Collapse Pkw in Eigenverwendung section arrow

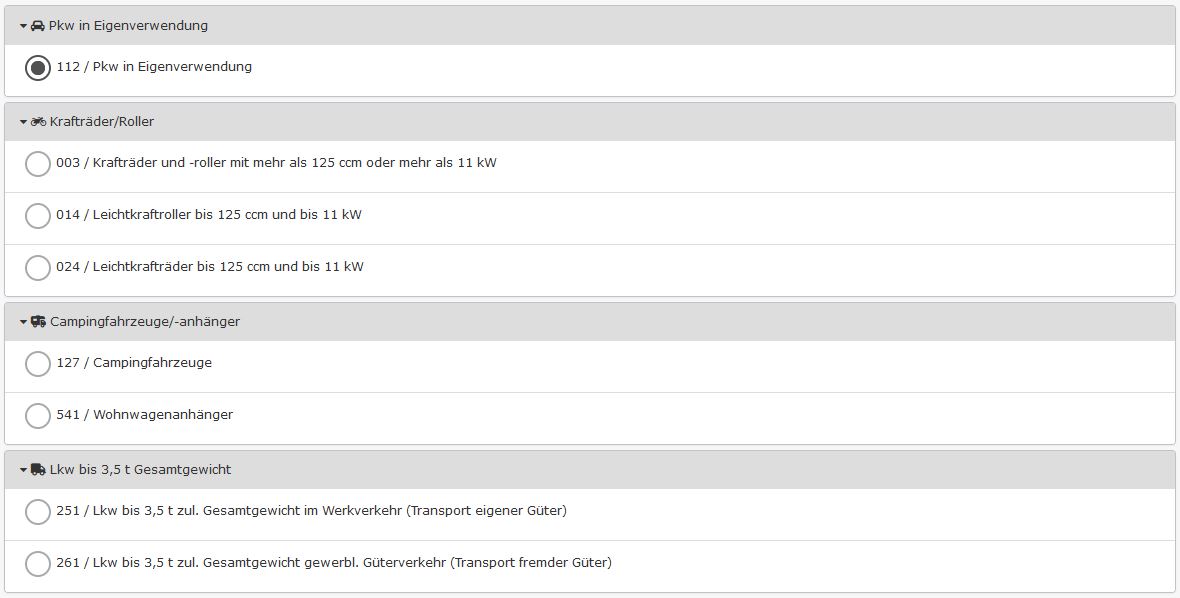click(x=23, y=26)
